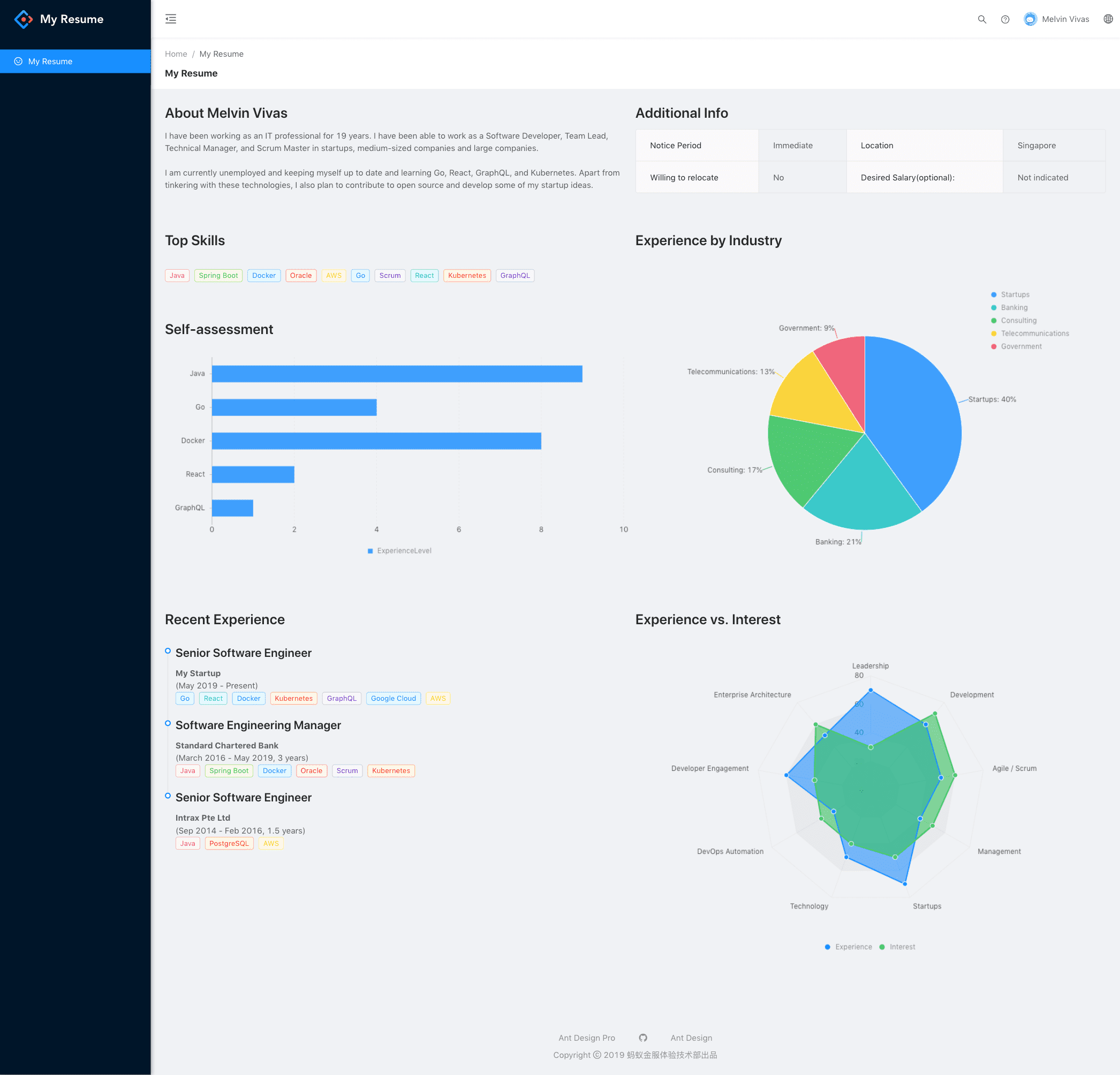Select the My Resume sidebar menu item
This screenshot has width=1120, height=1075.
75,61
